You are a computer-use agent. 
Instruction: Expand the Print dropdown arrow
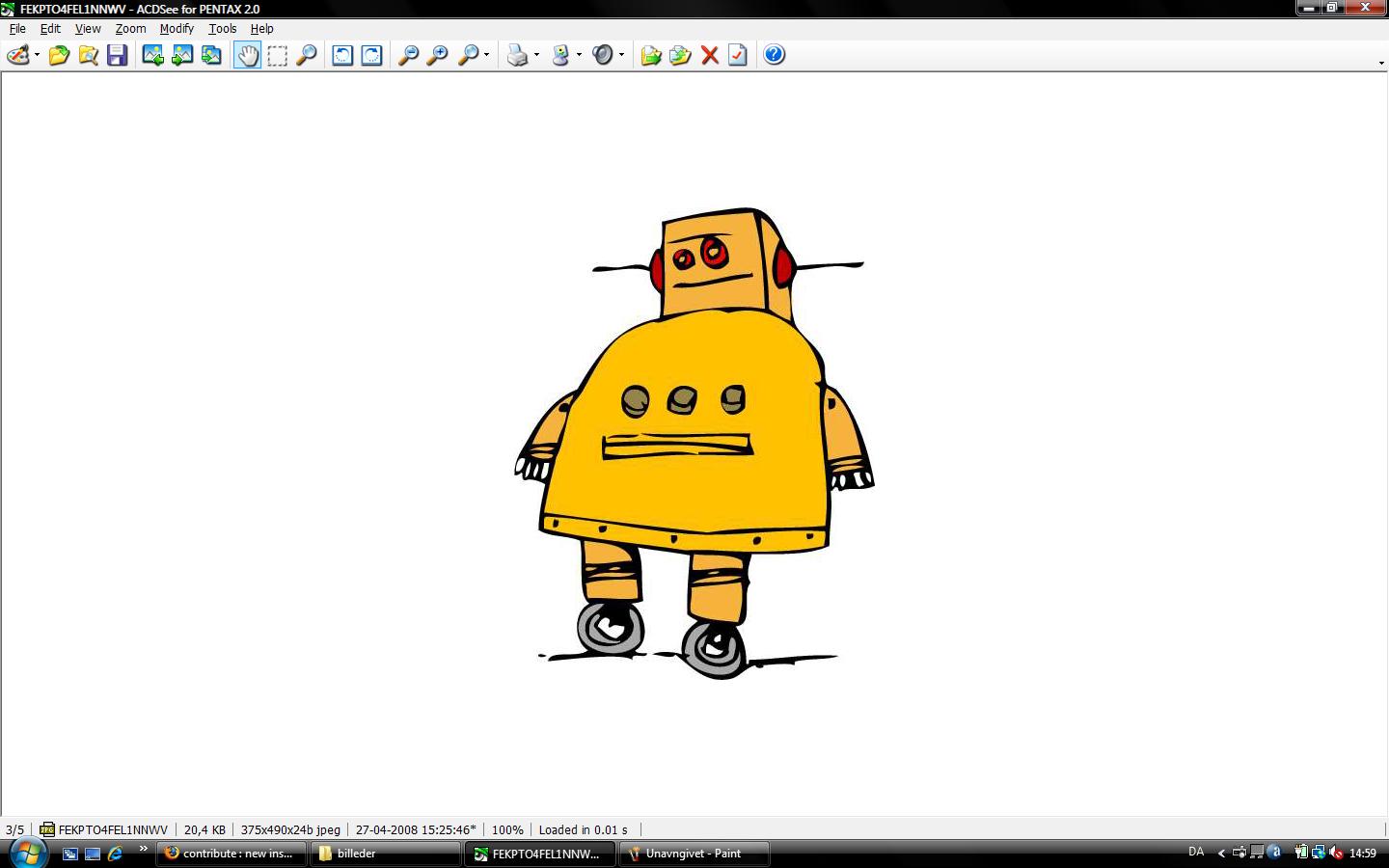click(536, 55)
